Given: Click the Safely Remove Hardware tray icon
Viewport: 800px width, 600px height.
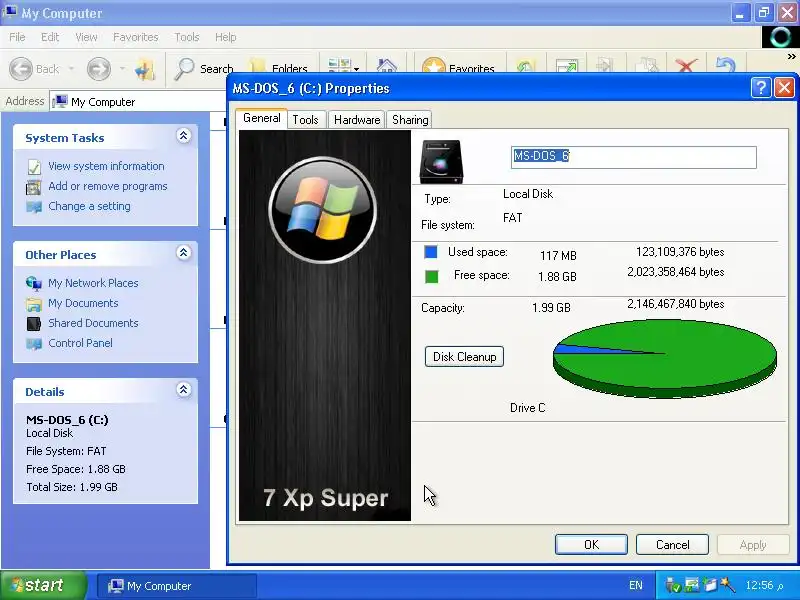Looking at the screenshot, I should 673,586.
